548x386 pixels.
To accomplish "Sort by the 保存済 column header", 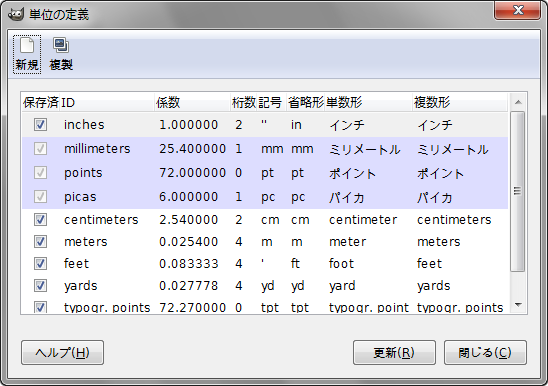I will [x=41, y=102].
